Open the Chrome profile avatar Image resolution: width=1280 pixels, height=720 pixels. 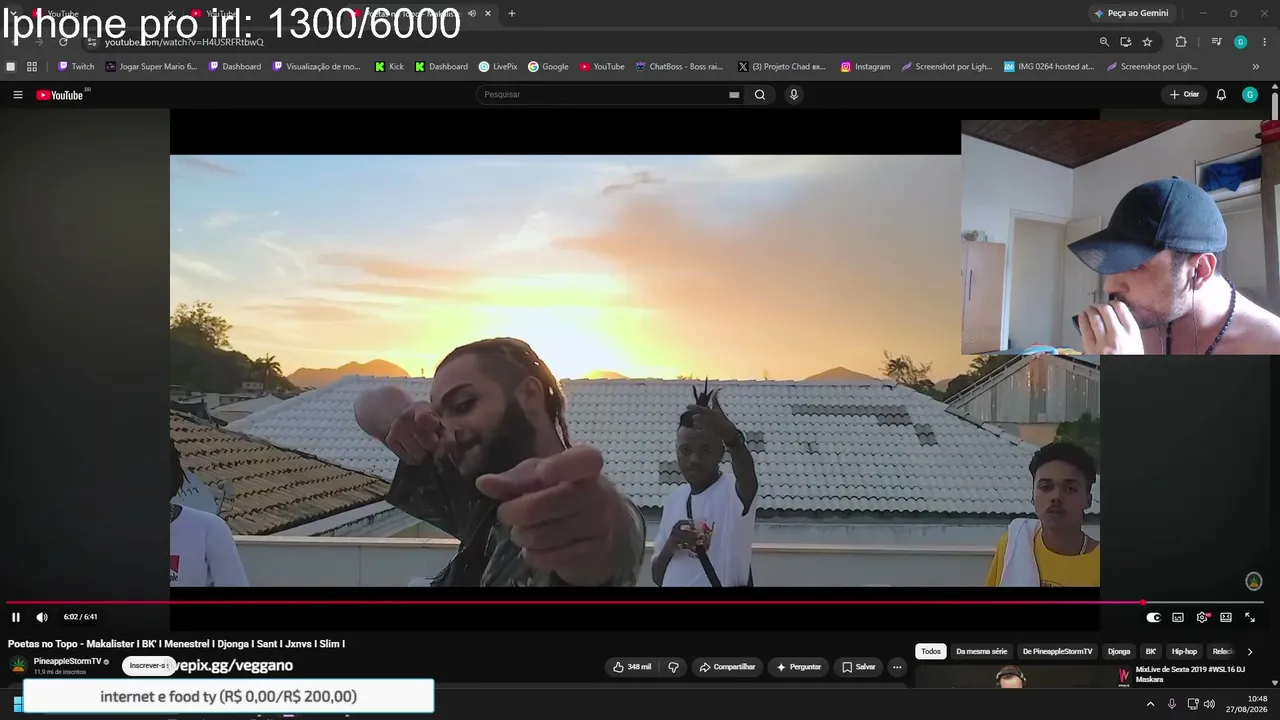point(1241,42)
